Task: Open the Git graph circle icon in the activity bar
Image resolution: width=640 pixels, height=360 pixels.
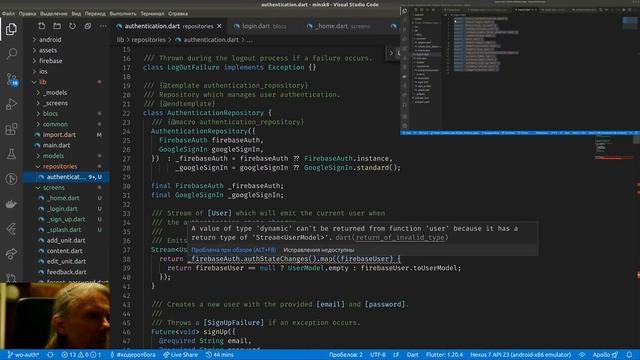Action: 11,179
